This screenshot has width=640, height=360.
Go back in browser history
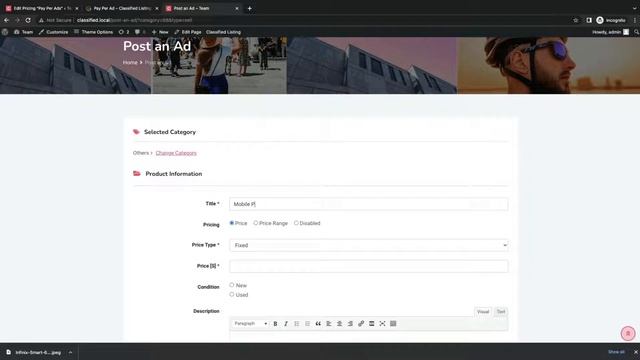pos(7,20)
